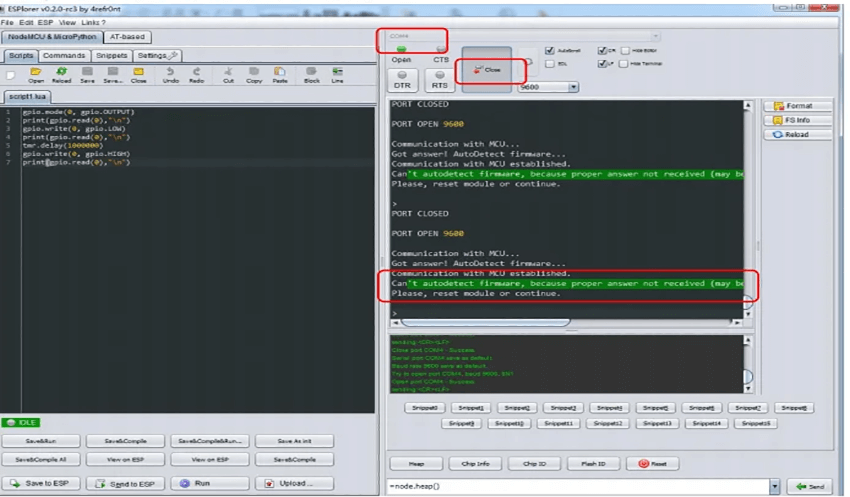Switch to the Commands tab

[64, 55]
